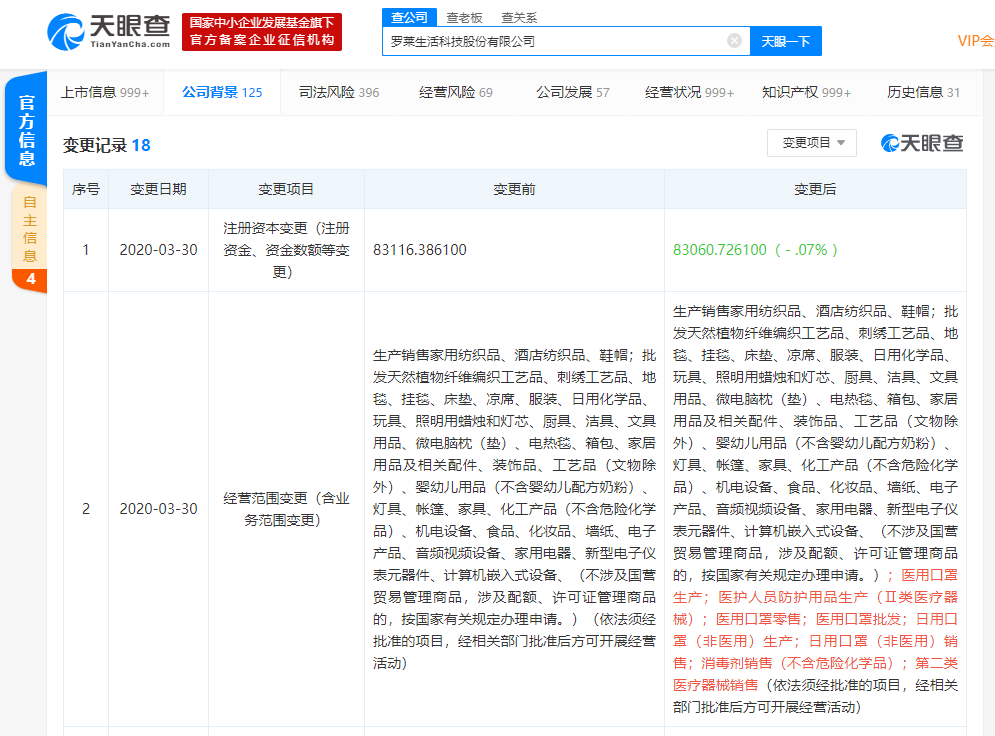Click the 变更日期 column header
Image resolution: width=995 pixels, height=736 pixels.
tap(158, 189)
